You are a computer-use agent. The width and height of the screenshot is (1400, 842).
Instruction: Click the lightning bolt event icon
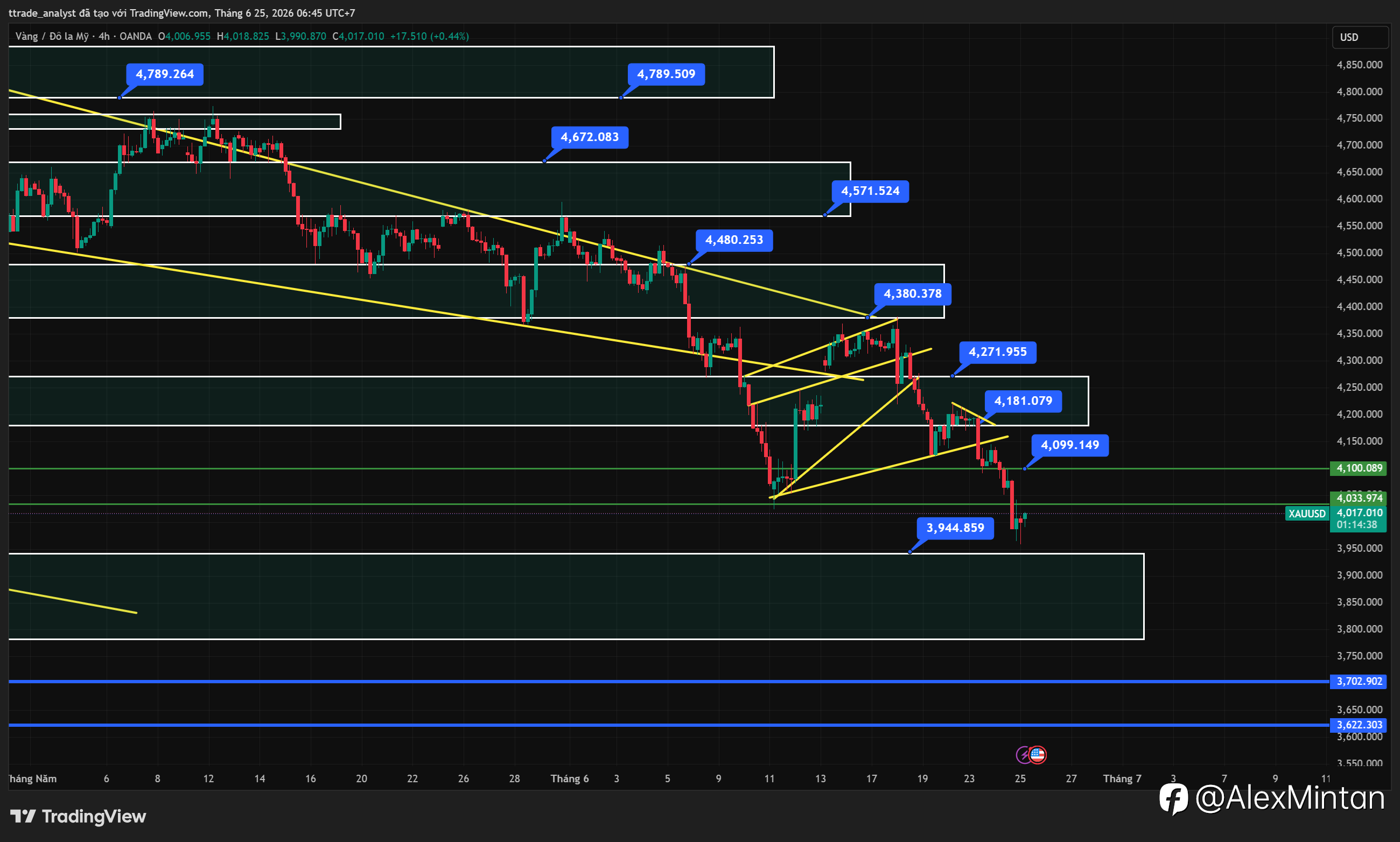[x=1023, y=755]
